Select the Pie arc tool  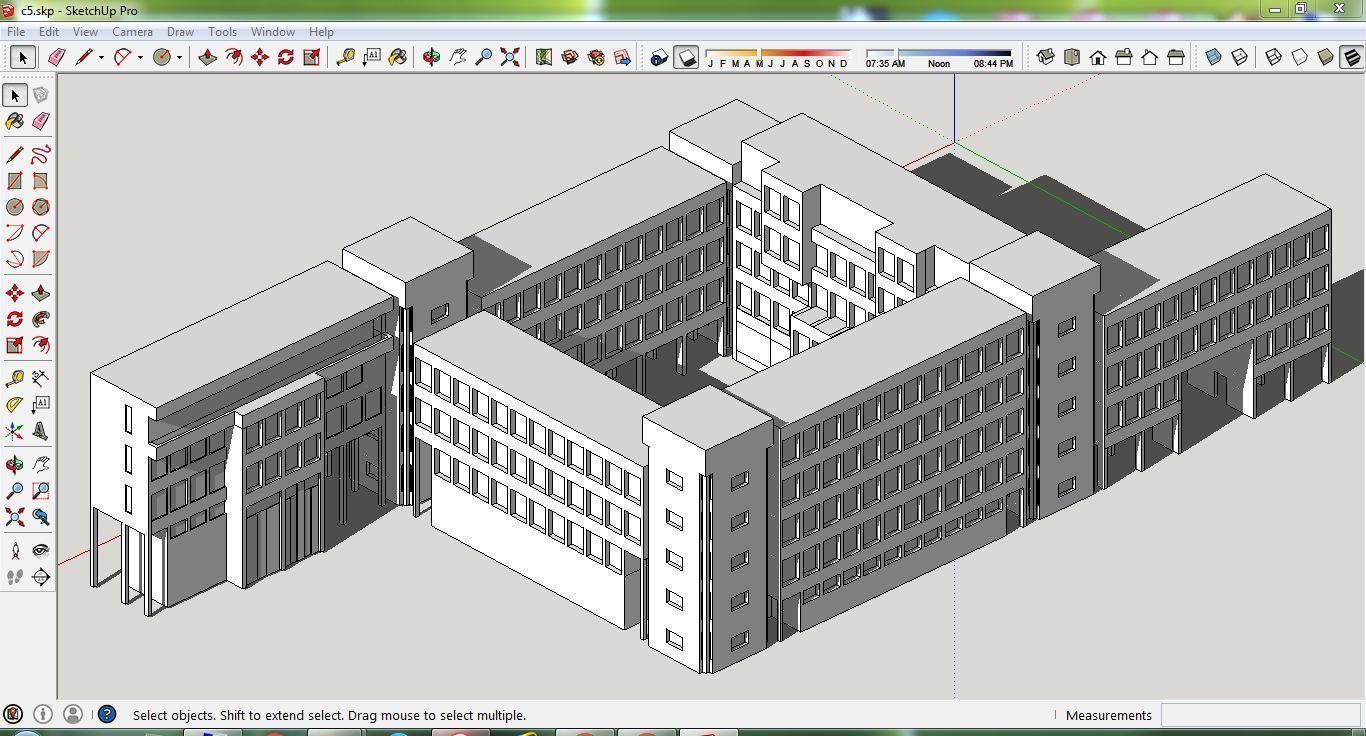click(41, 259)
